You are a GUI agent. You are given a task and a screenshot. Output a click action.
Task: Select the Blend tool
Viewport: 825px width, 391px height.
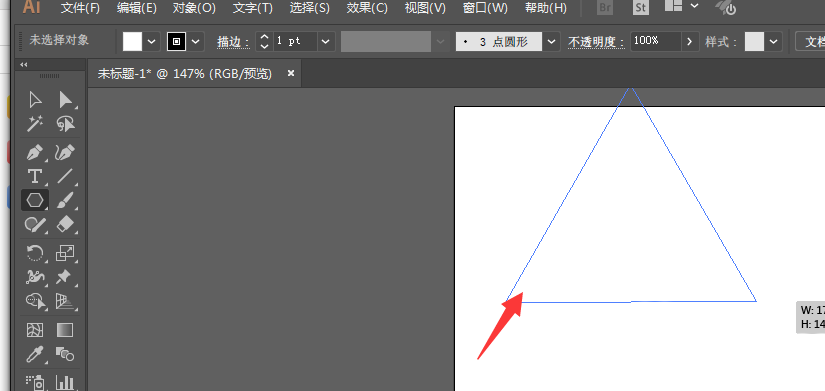pos(65,354)
